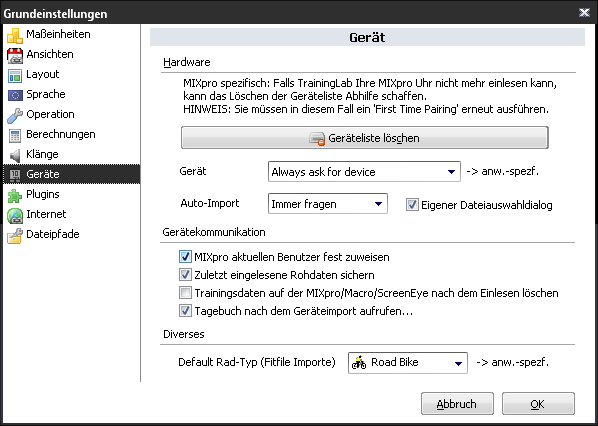Select the Plugins puzzle piece icon
The height and width of the screenshot is (426, 598).
[15, 196]
